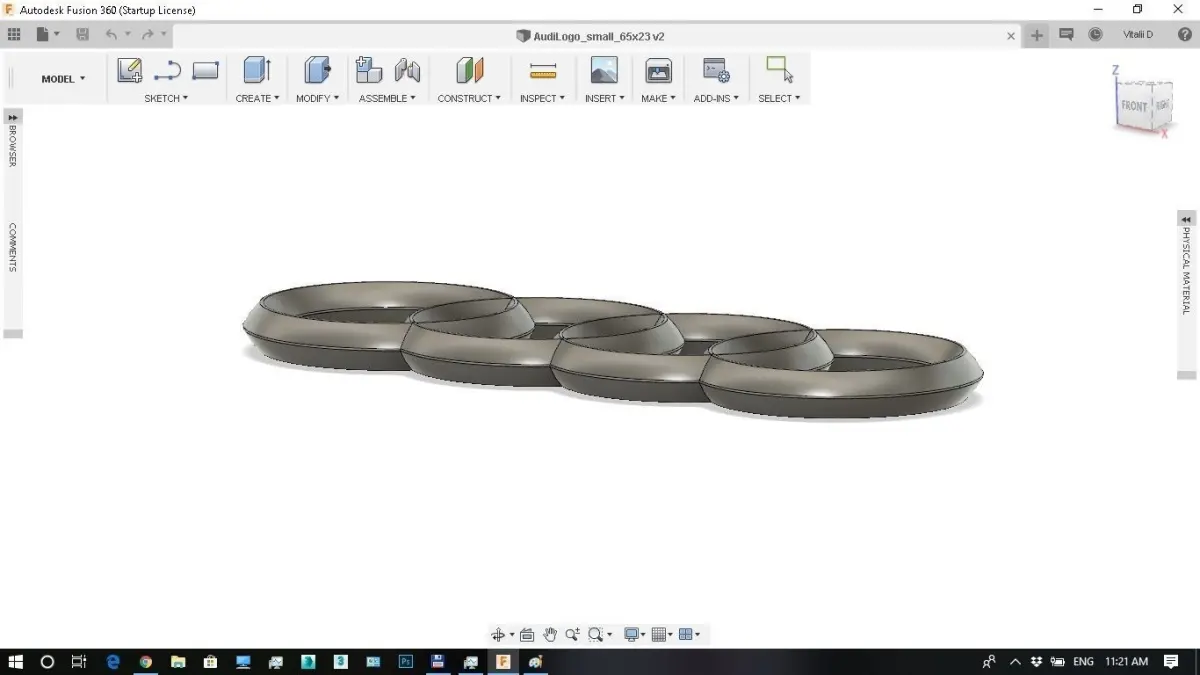Viewport: 1200px width, 675px height.
Task: Click the Look At navigation icon
Action: point(527,634)
